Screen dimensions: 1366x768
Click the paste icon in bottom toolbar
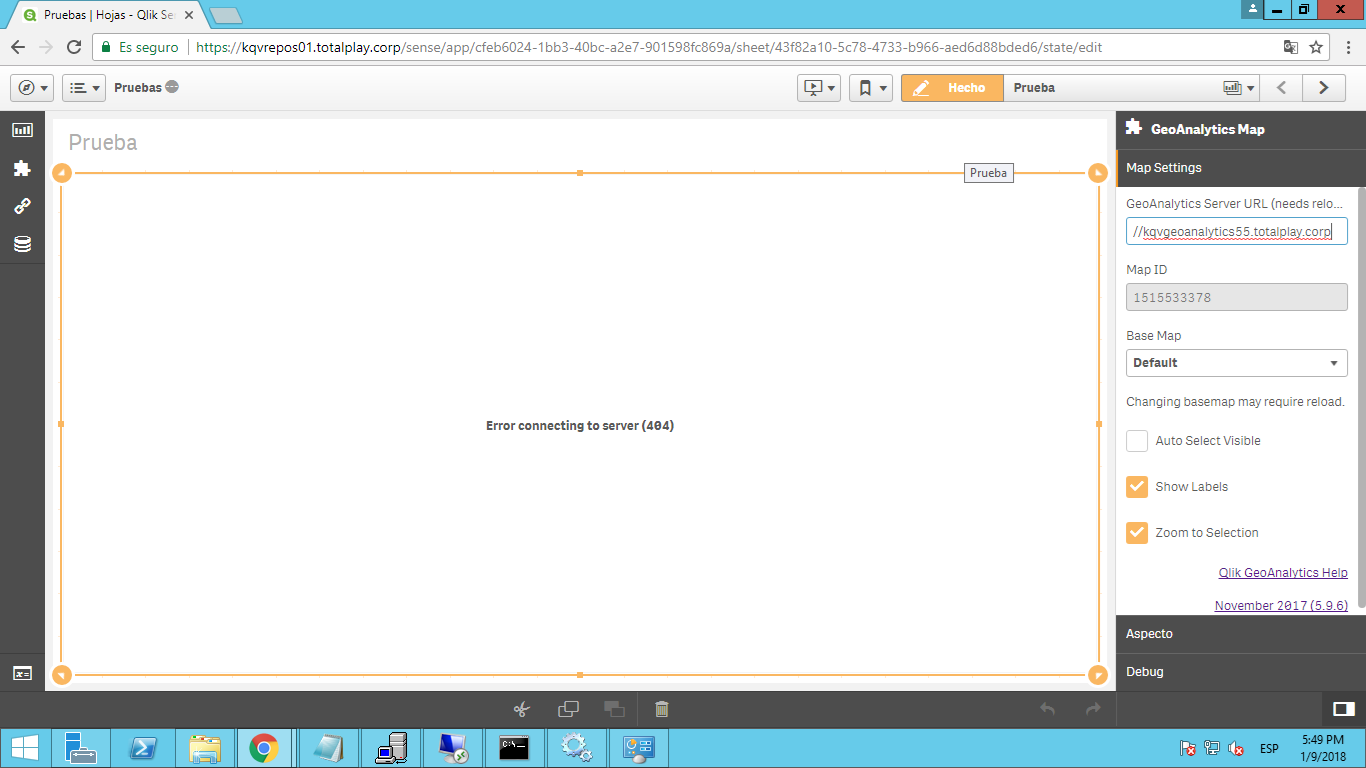[614, 709]
